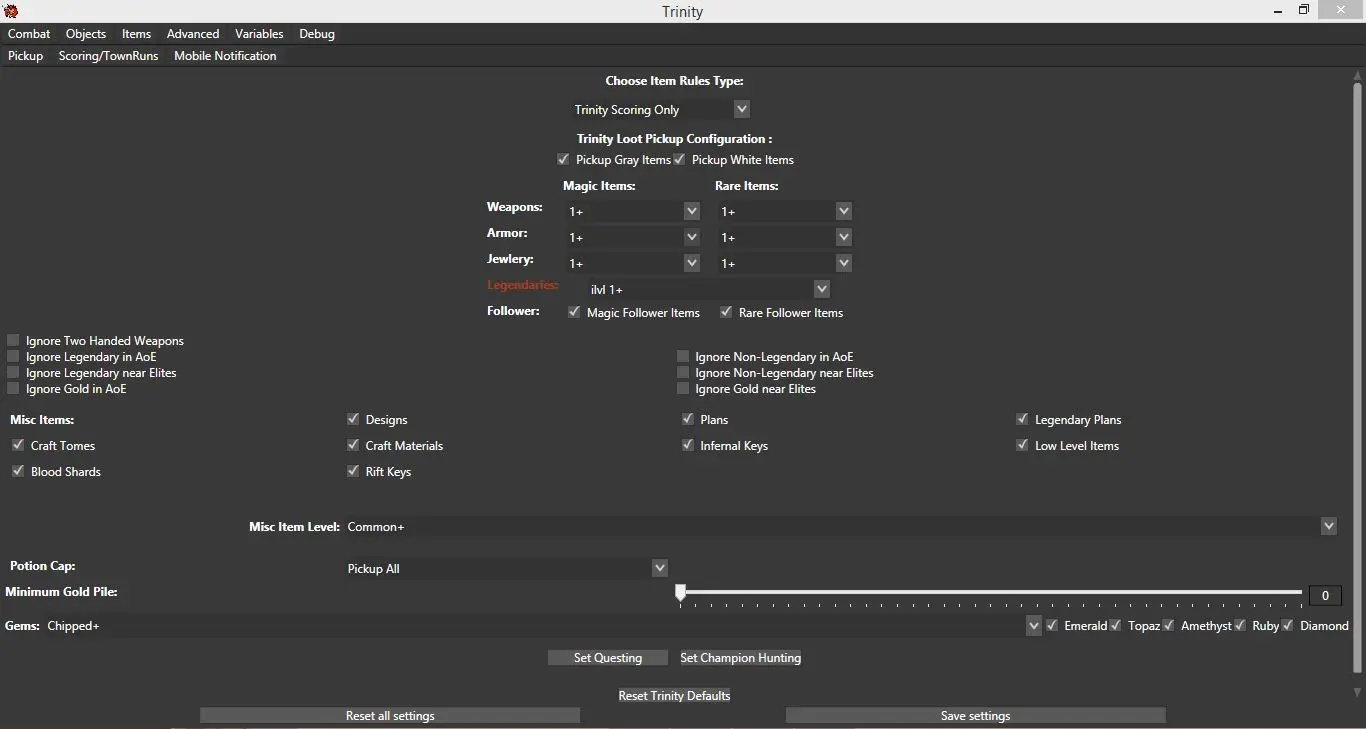Click Reset Trinity Defaults
1366x729 pixels.
[675, 696]
